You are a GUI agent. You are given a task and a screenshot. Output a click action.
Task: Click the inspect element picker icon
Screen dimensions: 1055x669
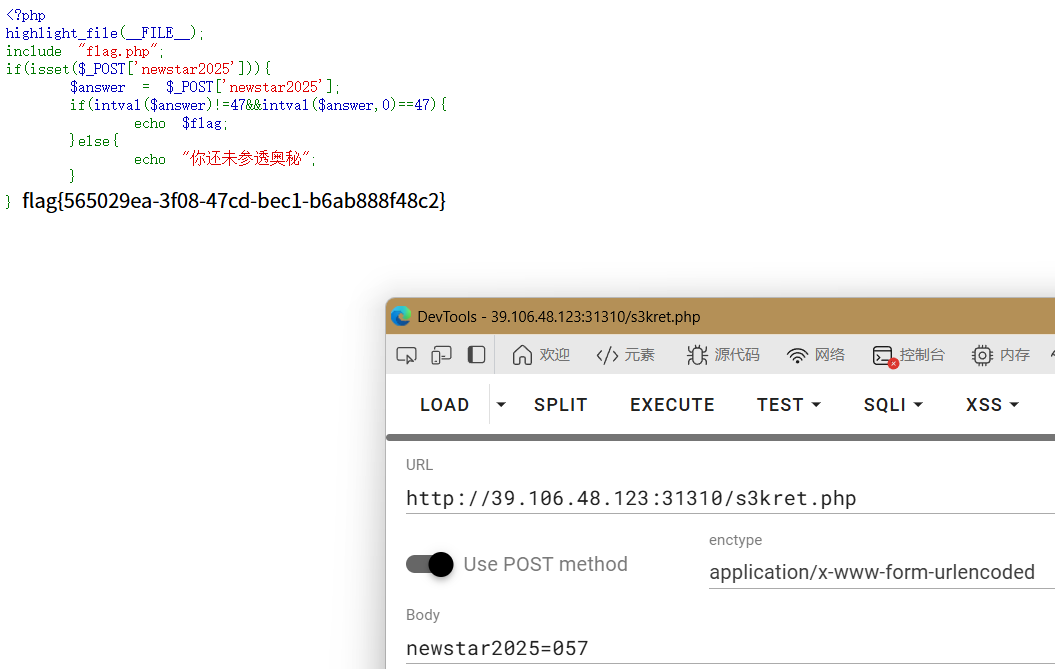point(406,355)
